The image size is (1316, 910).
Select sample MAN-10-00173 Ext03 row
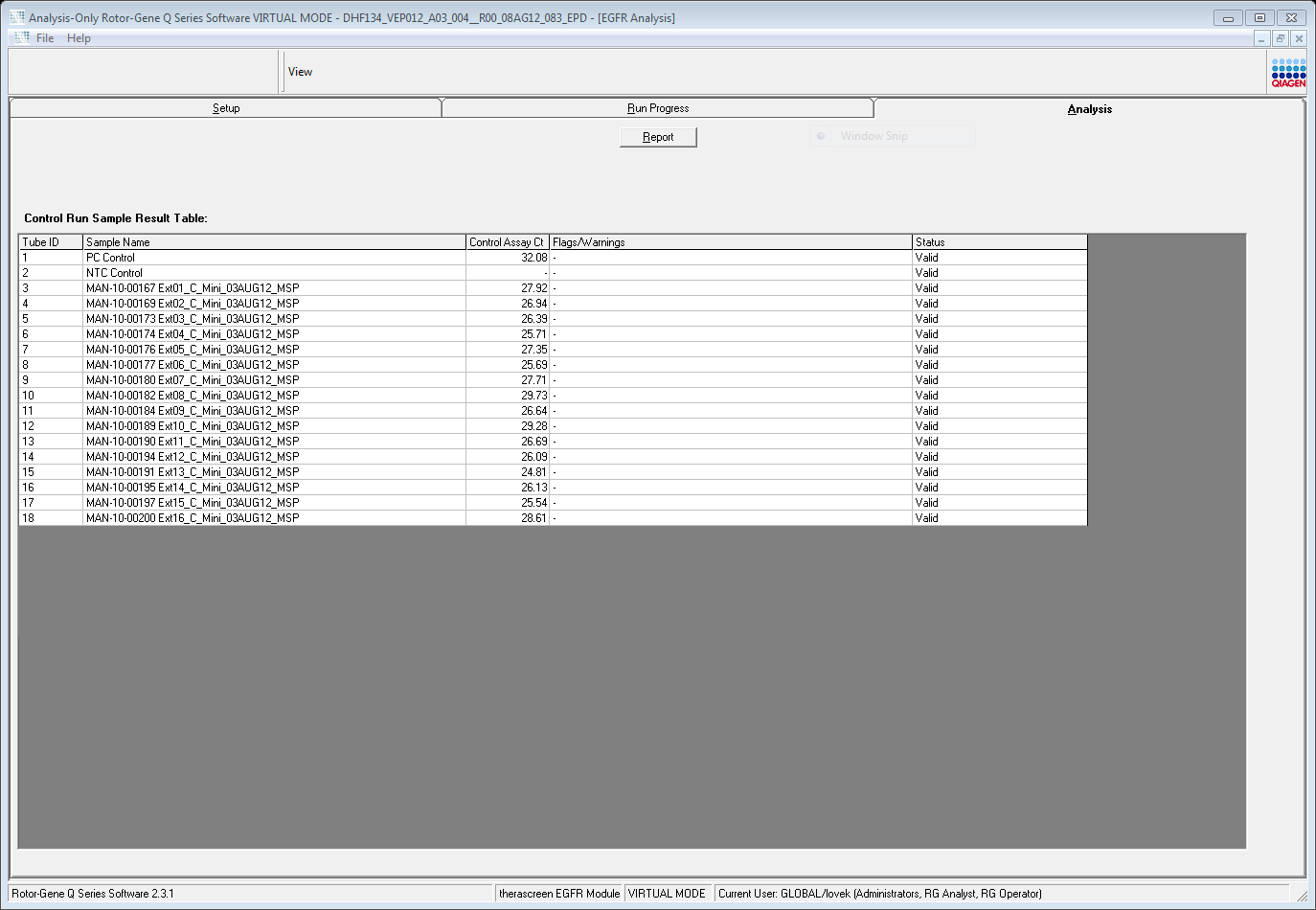click(553, 319)
